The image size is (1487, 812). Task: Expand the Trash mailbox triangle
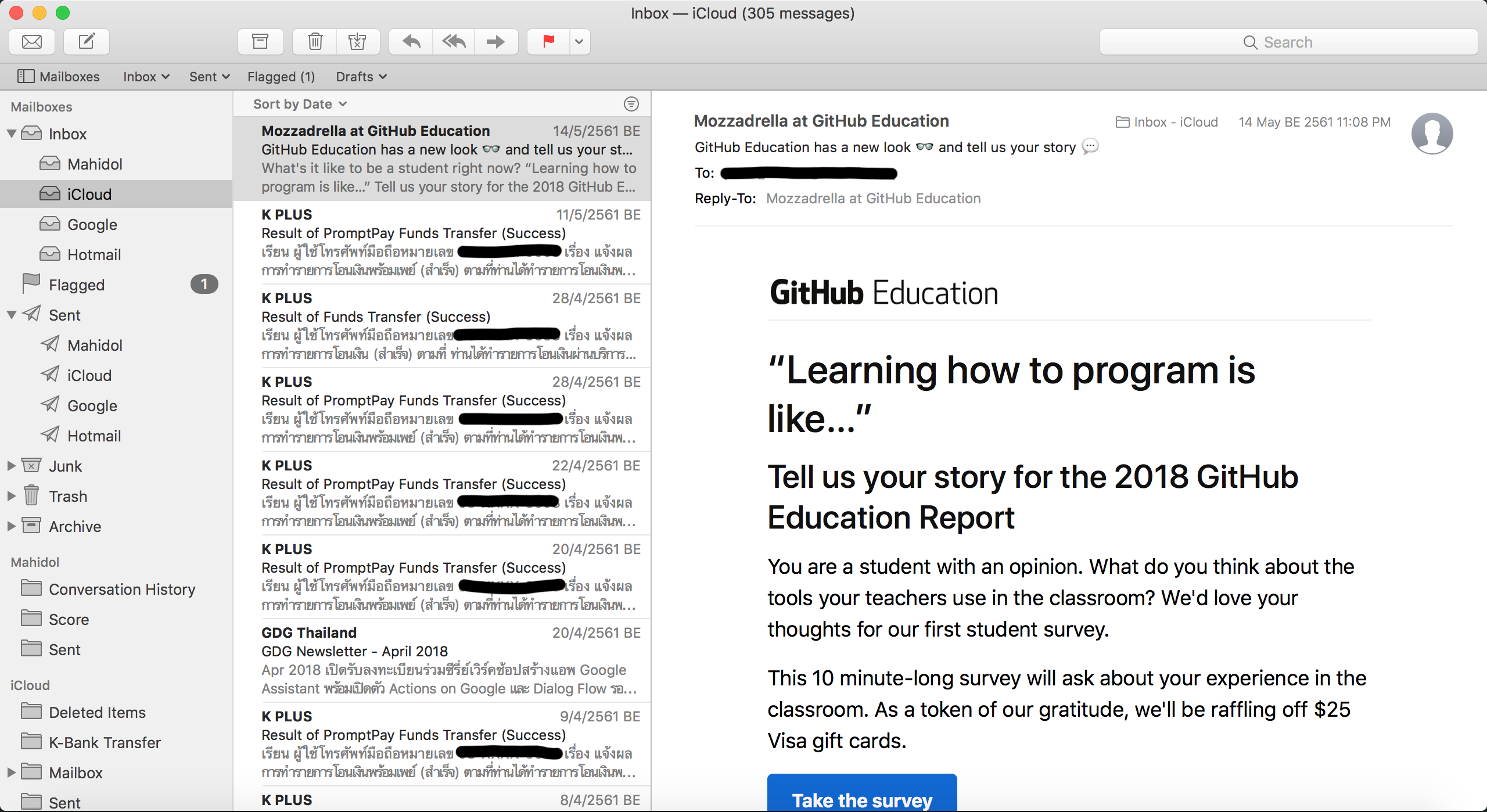[11, 496]
